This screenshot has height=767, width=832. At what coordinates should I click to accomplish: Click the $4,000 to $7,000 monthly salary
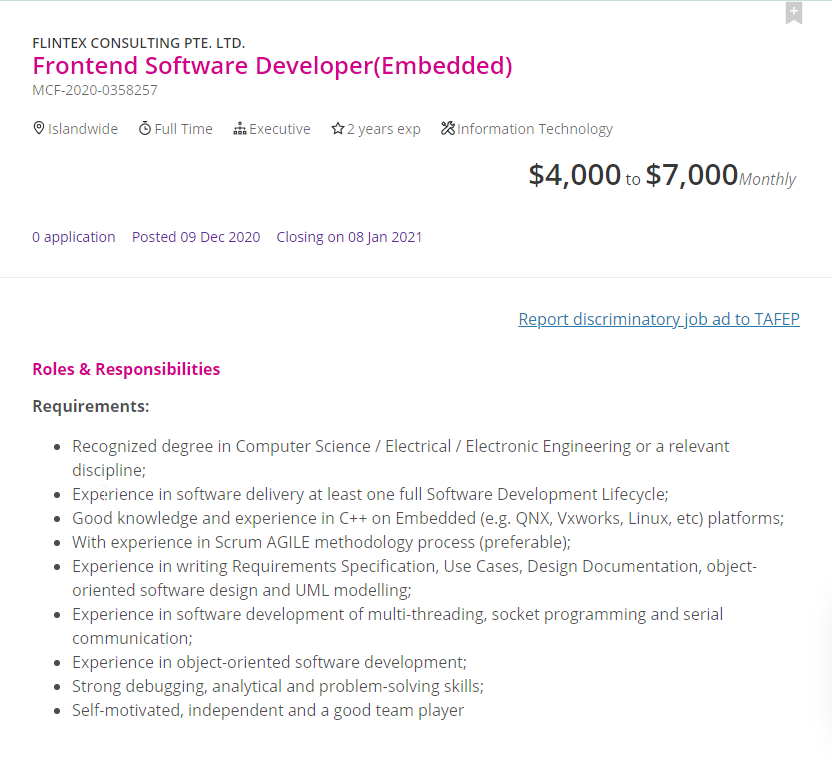click(x=661, y=176)
